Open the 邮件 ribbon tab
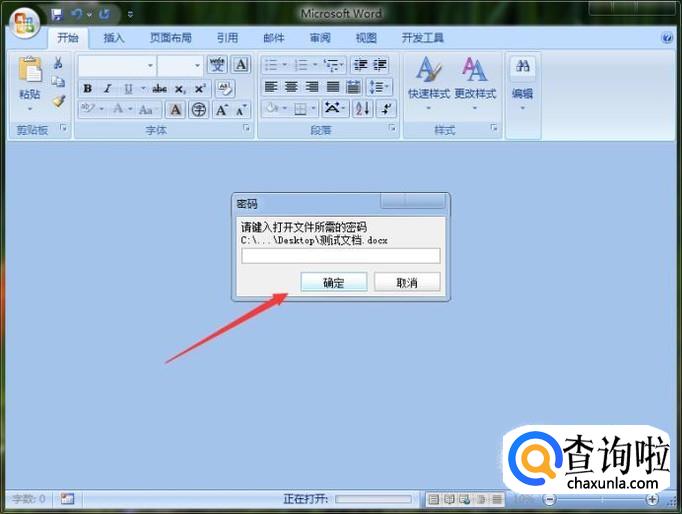682x514 pixels. click(x=274, y=38)
